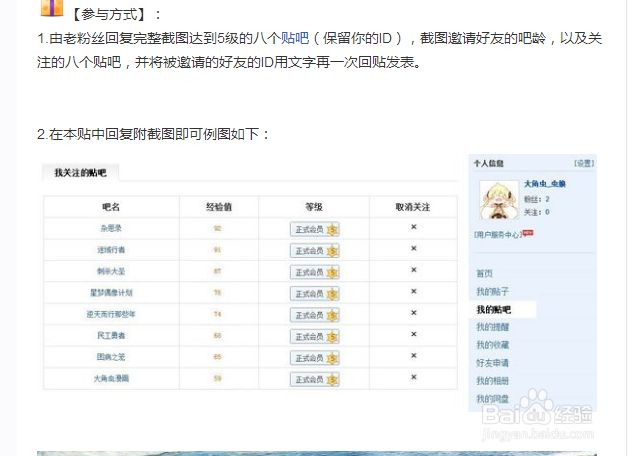Click the unfollow × in the 76-experience row
Screen dimensions: 628x456
pos(414,291)
